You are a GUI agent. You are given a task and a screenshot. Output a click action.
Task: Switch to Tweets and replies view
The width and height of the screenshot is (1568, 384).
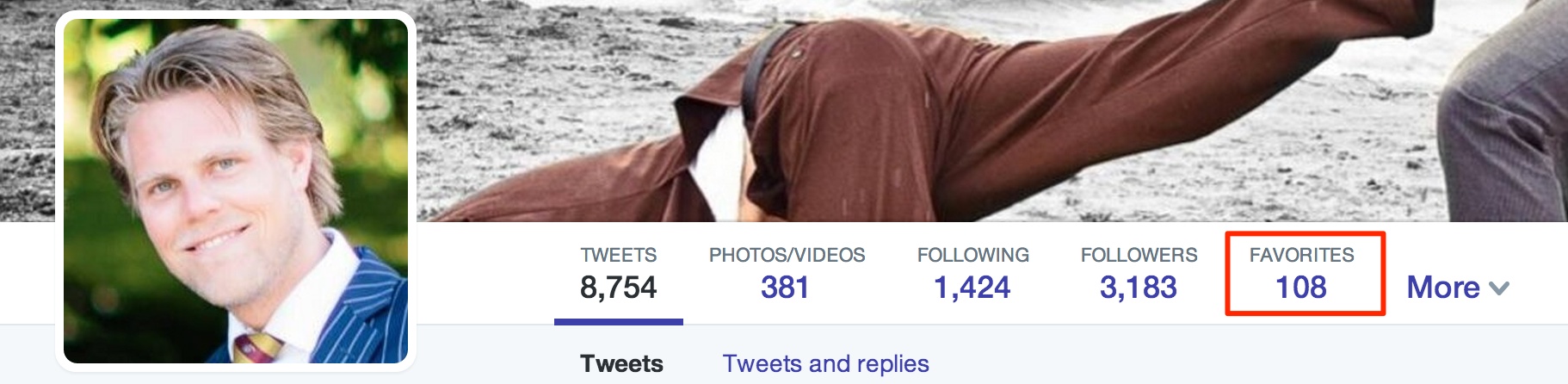[x=825, y=363]
